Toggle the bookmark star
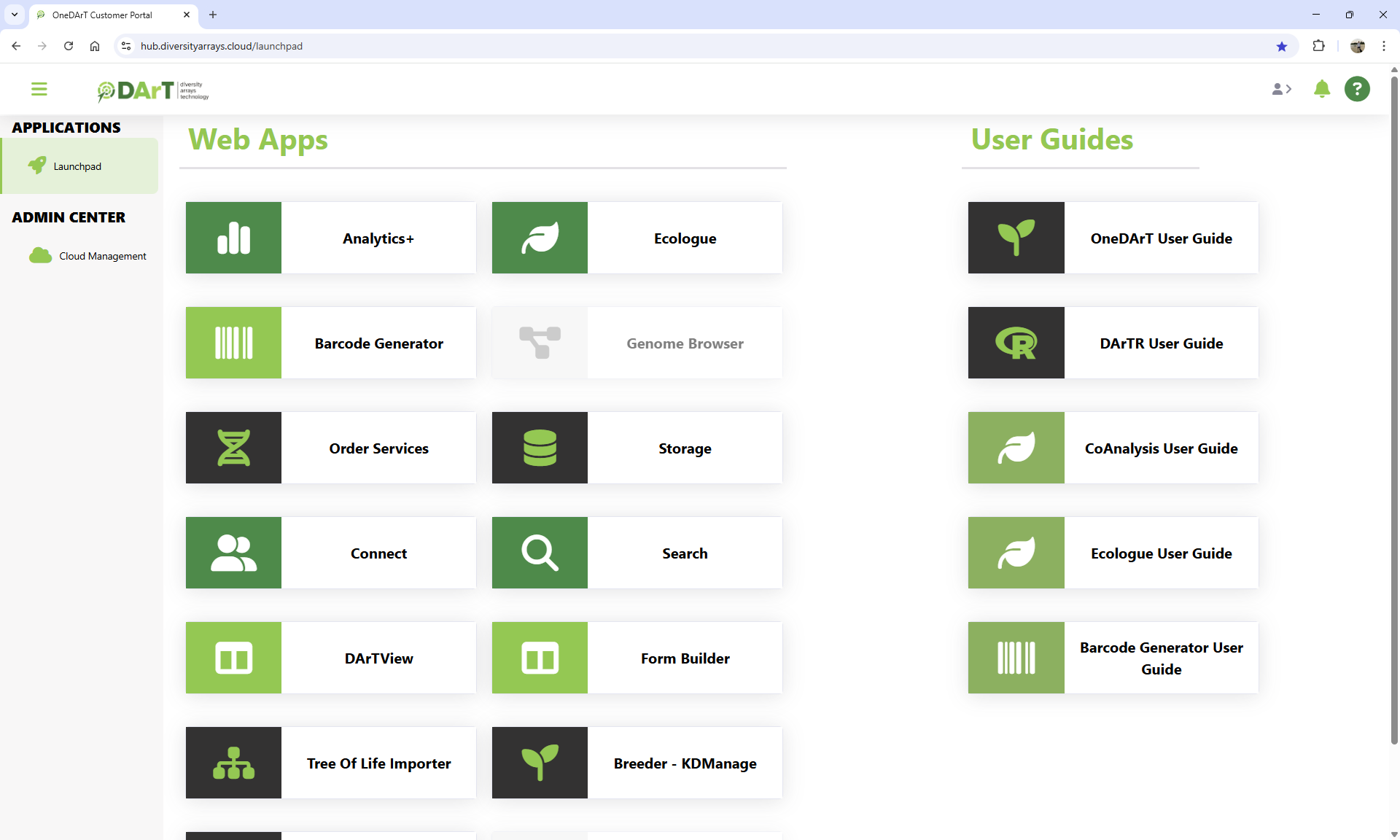Screen dimensions: 1400x840 pyautogui.click(x=1282, y=46)
